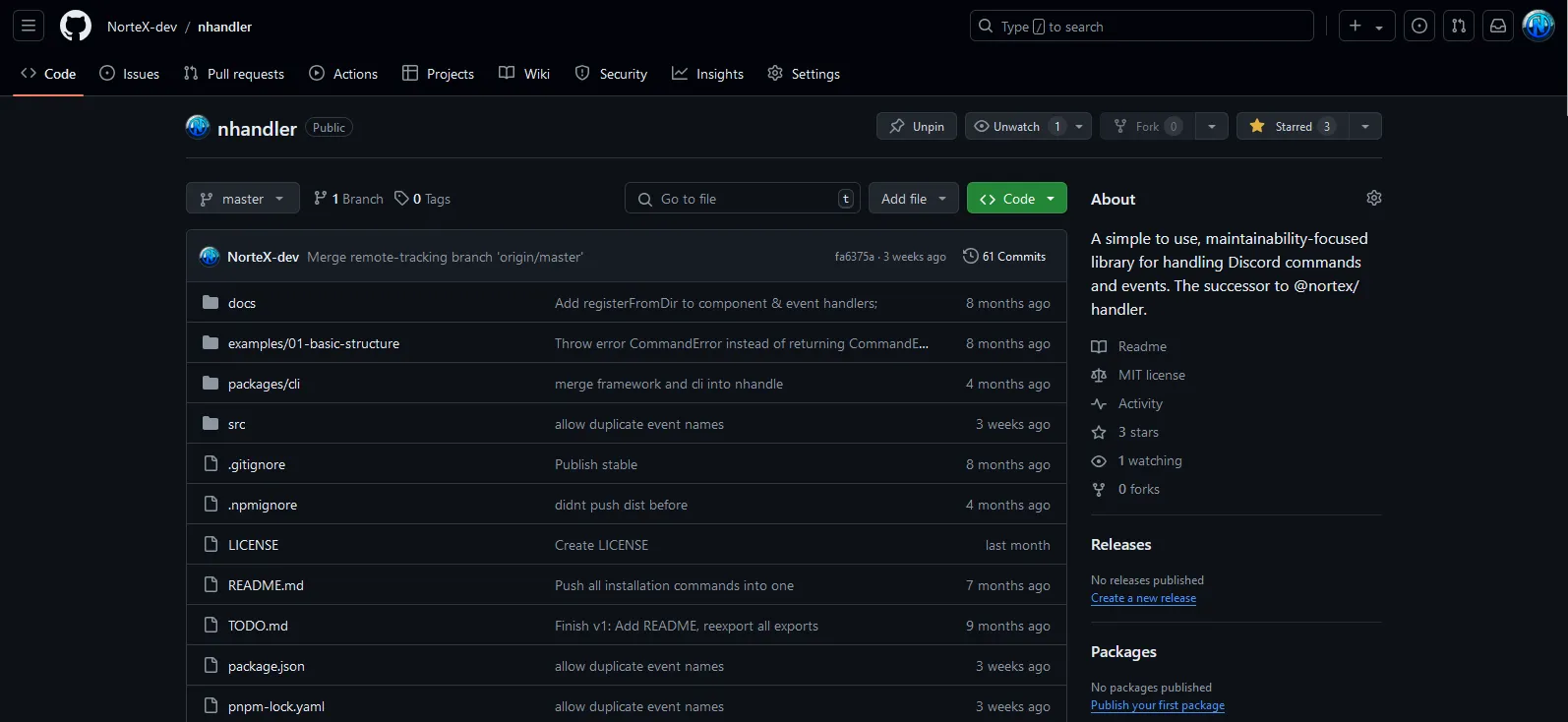Go to the Projects tab

point(439,74)
